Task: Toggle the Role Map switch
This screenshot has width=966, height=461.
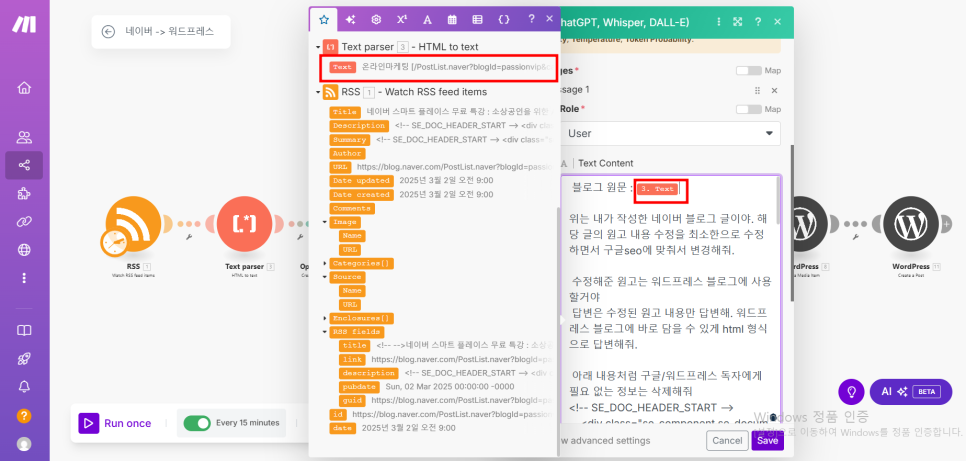Action: click(x=749, y=109)
